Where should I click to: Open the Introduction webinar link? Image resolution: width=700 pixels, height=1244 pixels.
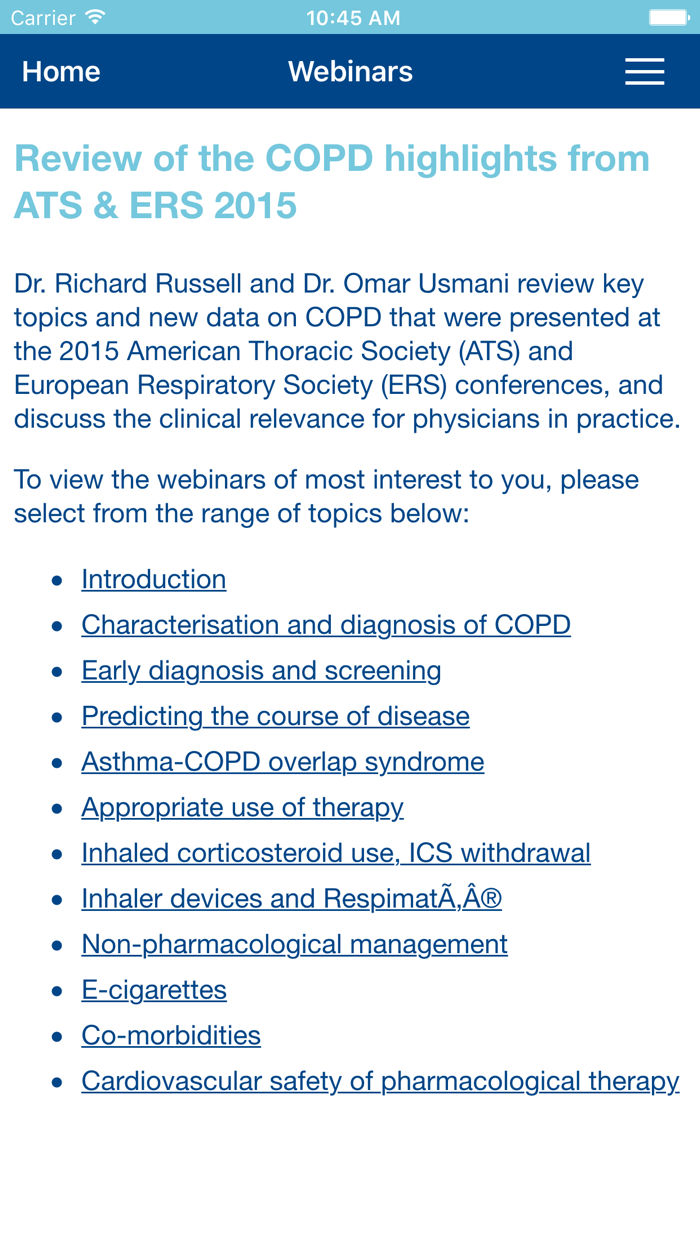[153, 580]
